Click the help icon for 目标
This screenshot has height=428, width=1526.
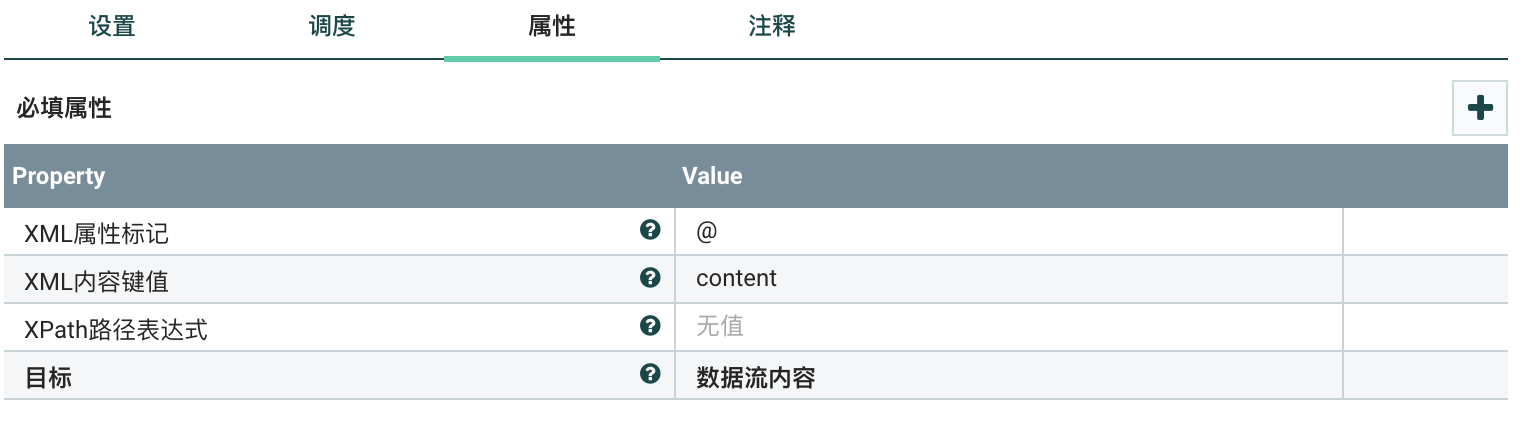[x=650, y=374]
